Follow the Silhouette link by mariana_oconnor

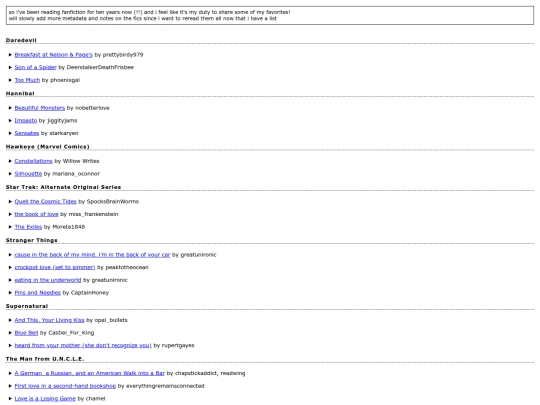click(x=28, y=174)
